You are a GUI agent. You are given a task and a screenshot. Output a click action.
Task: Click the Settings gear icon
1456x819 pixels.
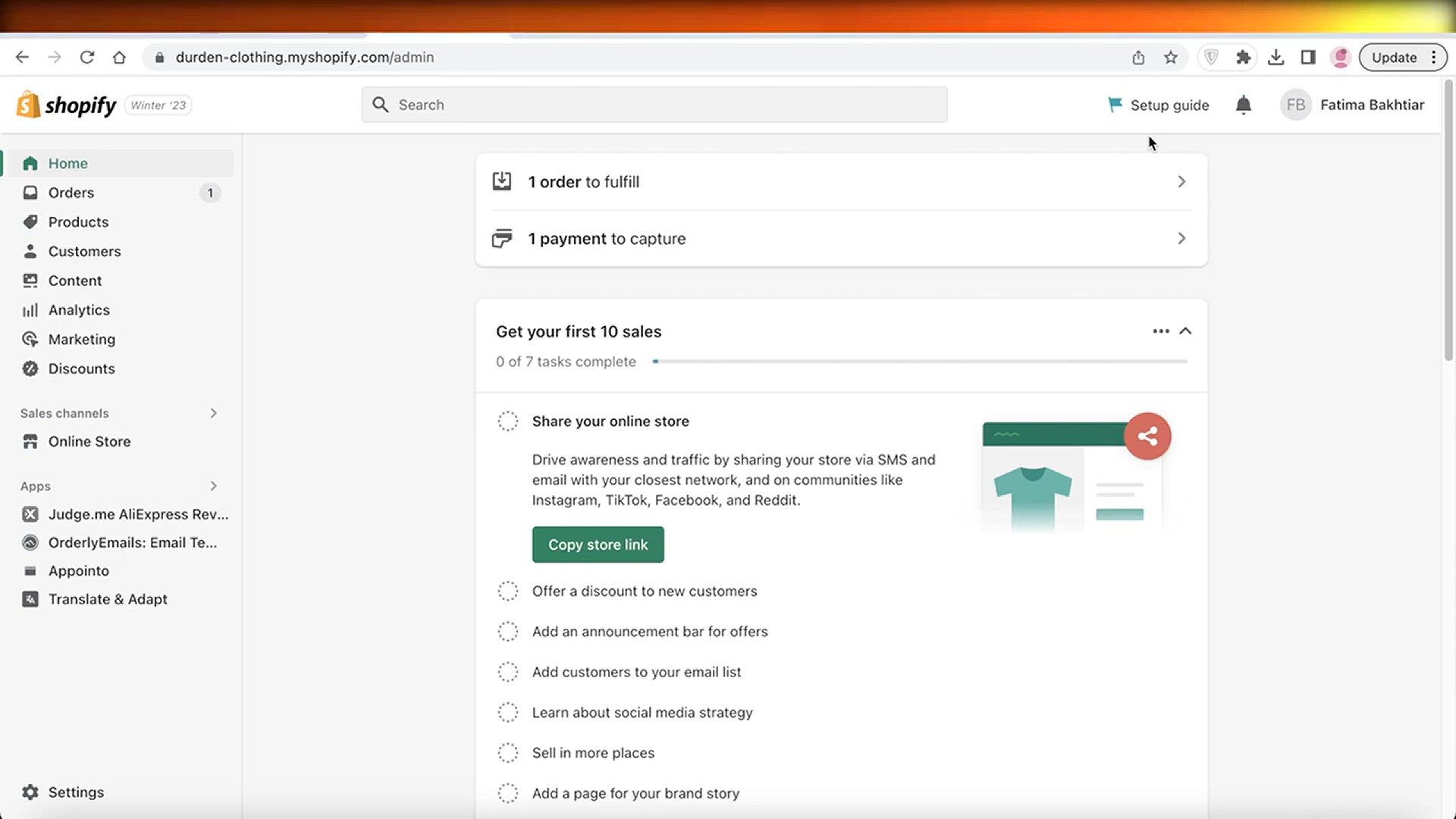[30, 792]
